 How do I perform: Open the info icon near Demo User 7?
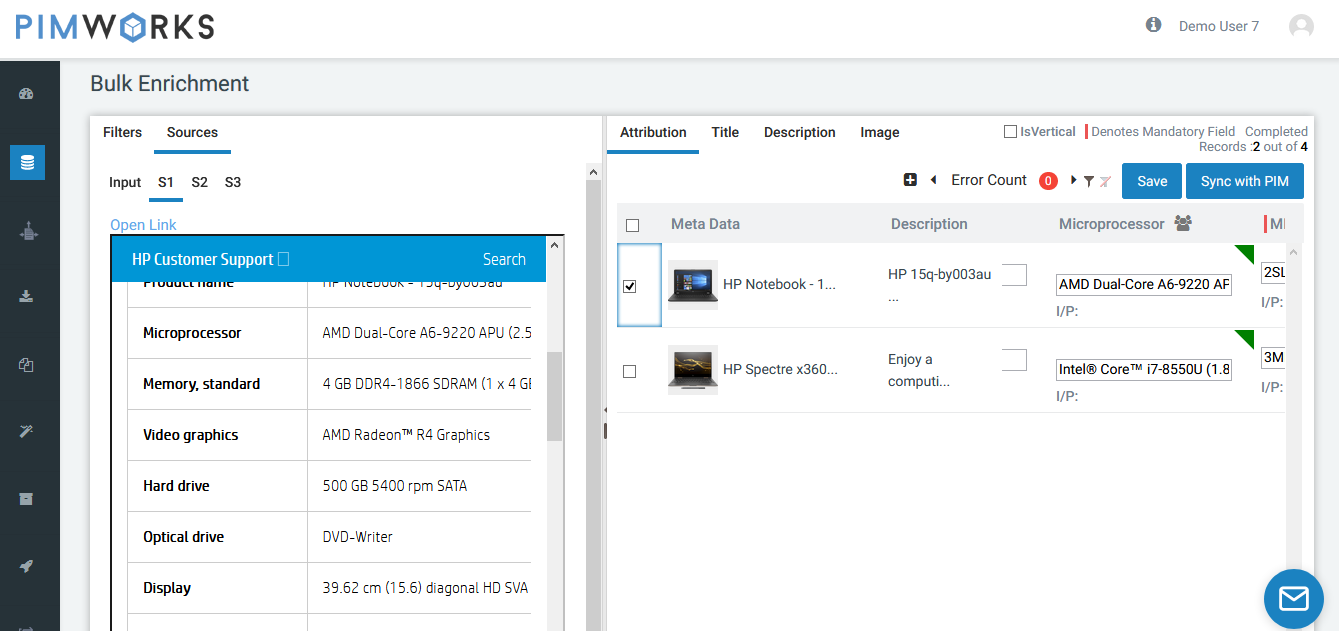pos(1153,25)
